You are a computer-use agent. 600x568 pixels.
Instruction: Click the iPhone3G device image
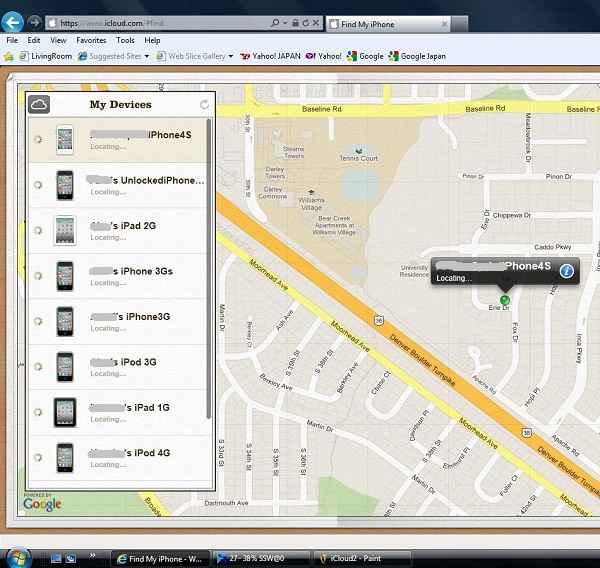click(x=65, y=322)
